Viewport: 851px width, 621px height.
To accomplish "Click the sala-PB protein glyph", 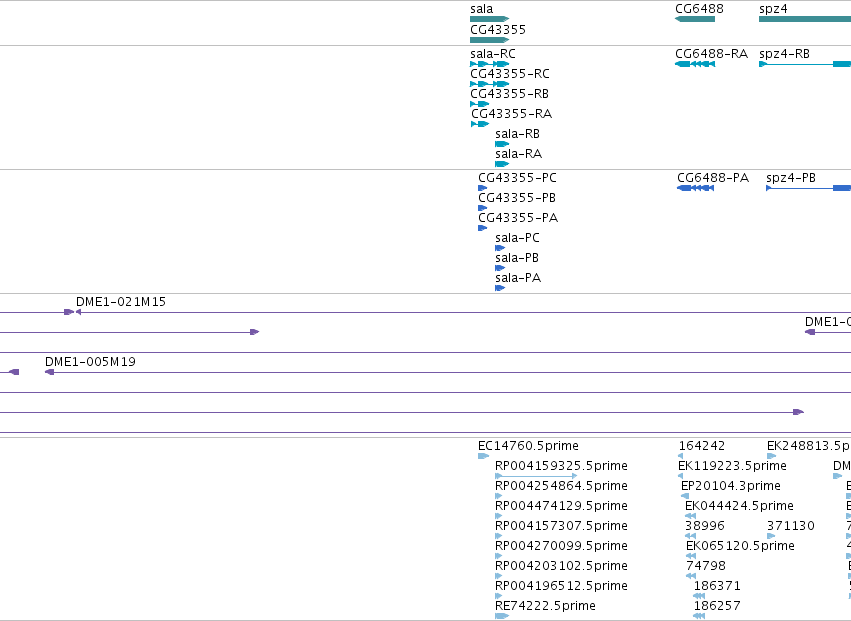I will click(x=500, y=269).
